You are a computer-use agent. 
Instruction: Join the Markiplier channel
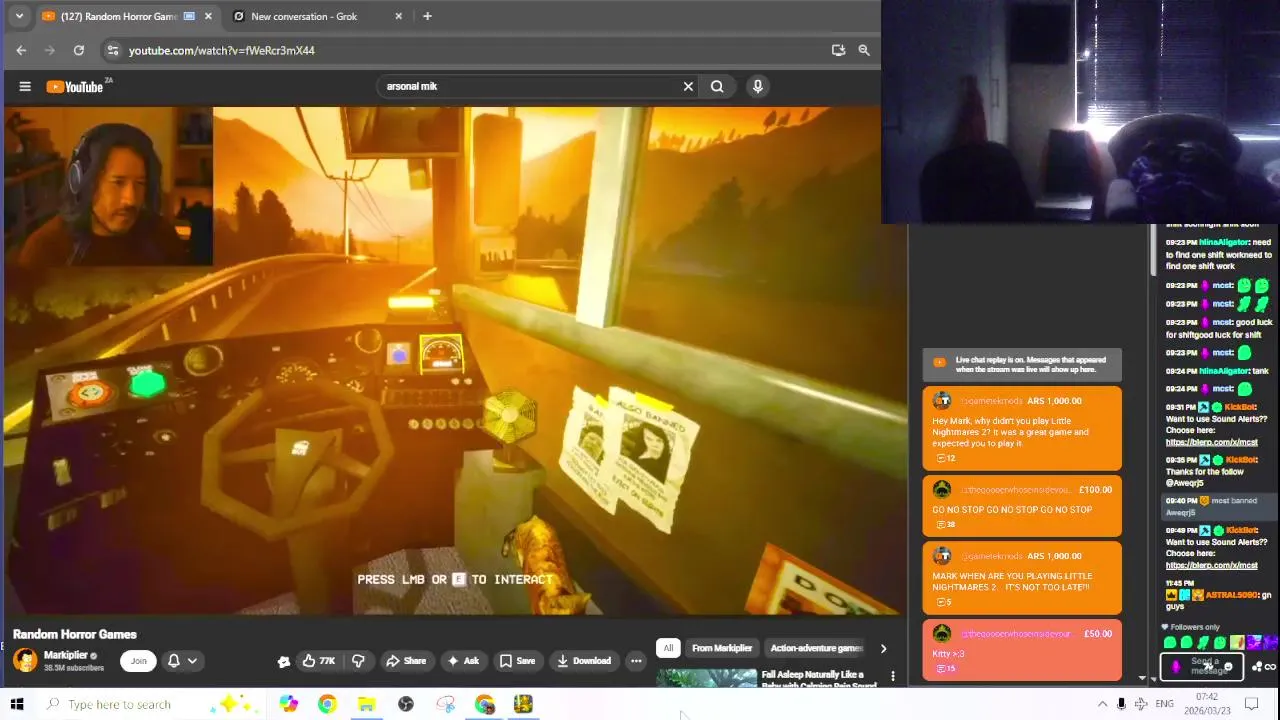(x=138, y=661)
